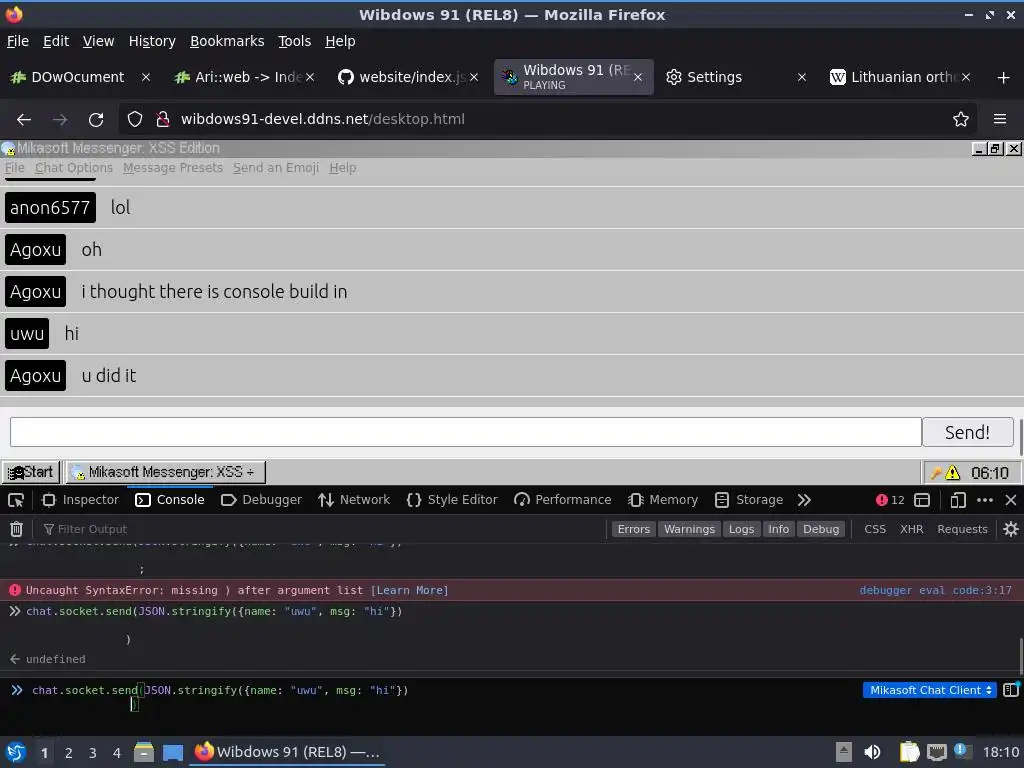This screenshot has height=768, width=1024.
Task: Toggle the Requests filter
Action: pos(962,529)
